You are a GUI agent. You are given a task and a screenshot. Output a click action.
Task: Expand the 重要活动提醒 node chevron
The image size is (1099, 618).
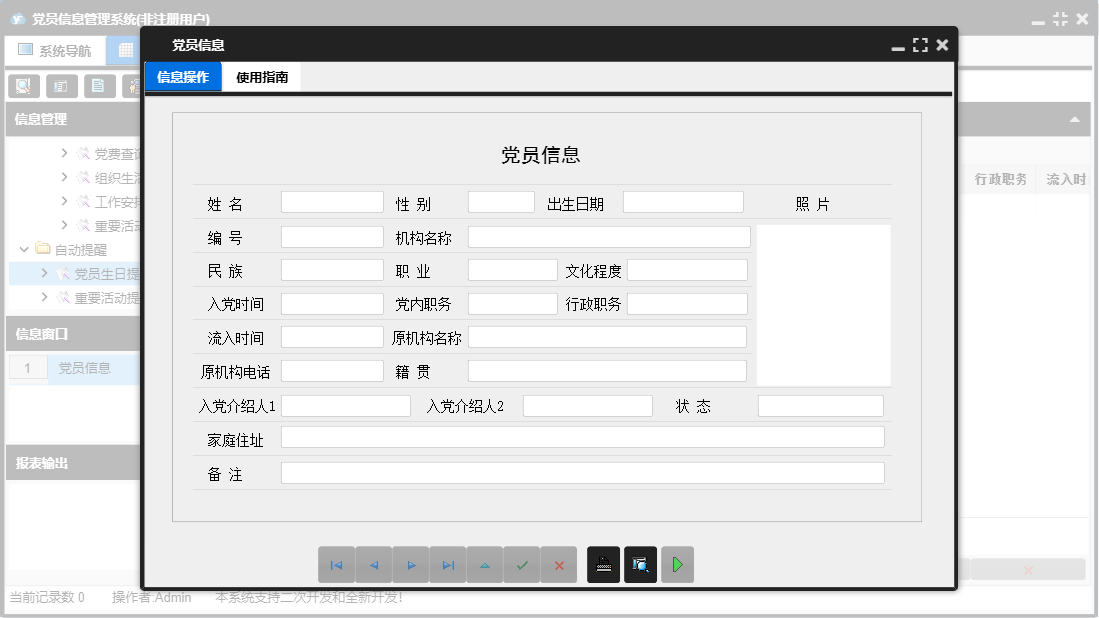(44, 297)
